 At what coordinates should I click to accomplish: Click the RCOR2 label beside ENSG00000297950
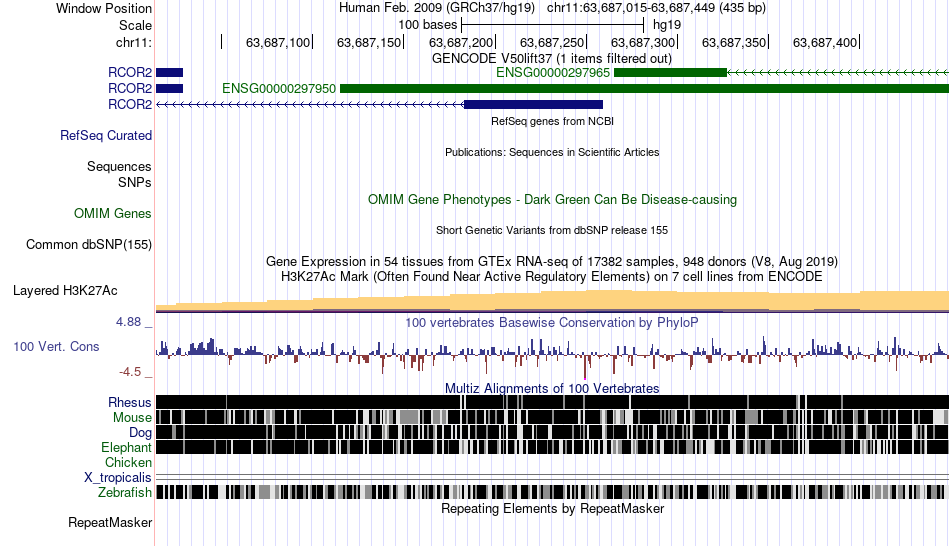(130, 88)
